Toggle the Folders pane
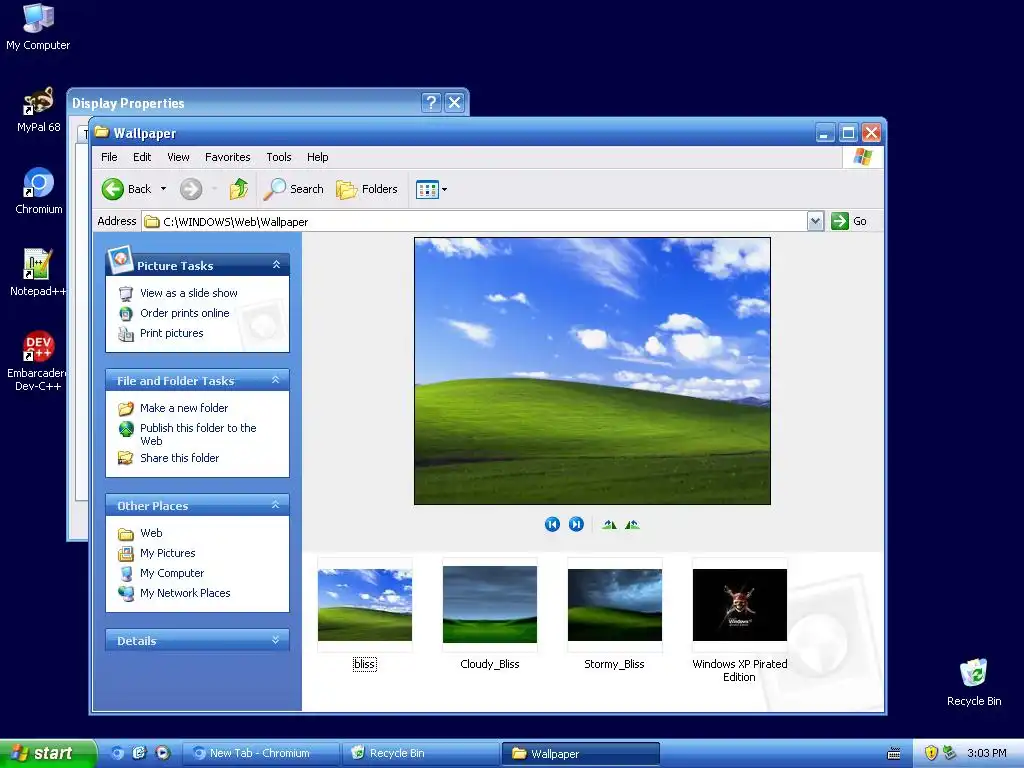The width and height of the screenshot is (1024, 768). coord(366,189)
